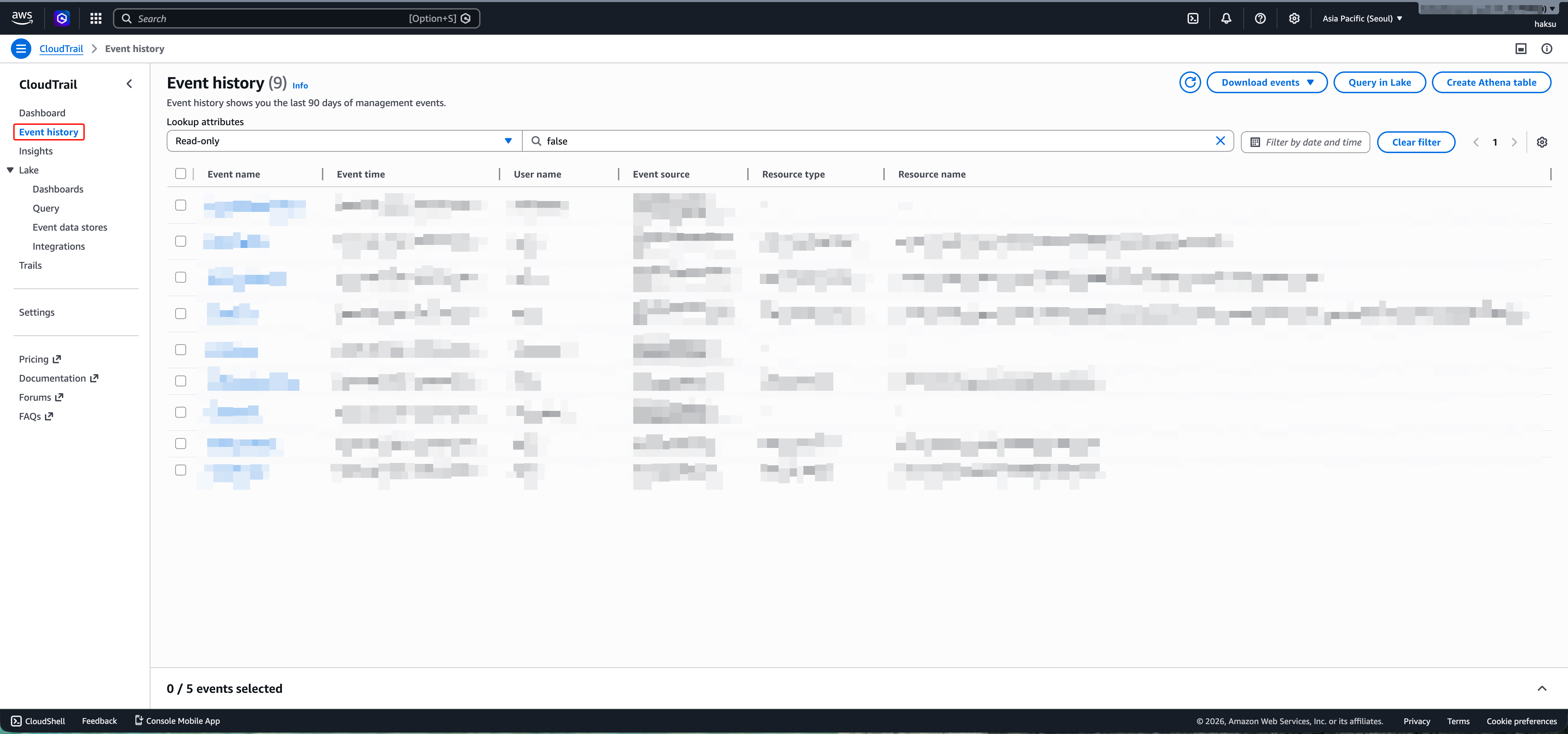
Task: Check the select-all events checkbox
Action: tap(181, 173)
